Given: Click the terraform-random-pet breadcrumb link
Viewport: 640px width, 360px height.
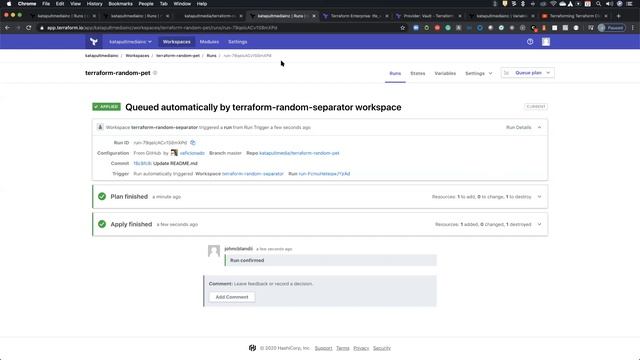Looking at the screenshot, I should point(178,56).
